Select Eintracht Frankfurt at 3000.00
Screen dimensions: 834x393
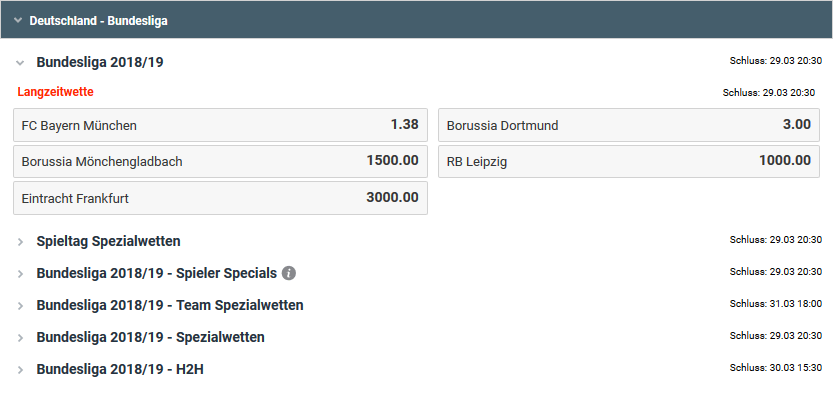tap(220, 198)
